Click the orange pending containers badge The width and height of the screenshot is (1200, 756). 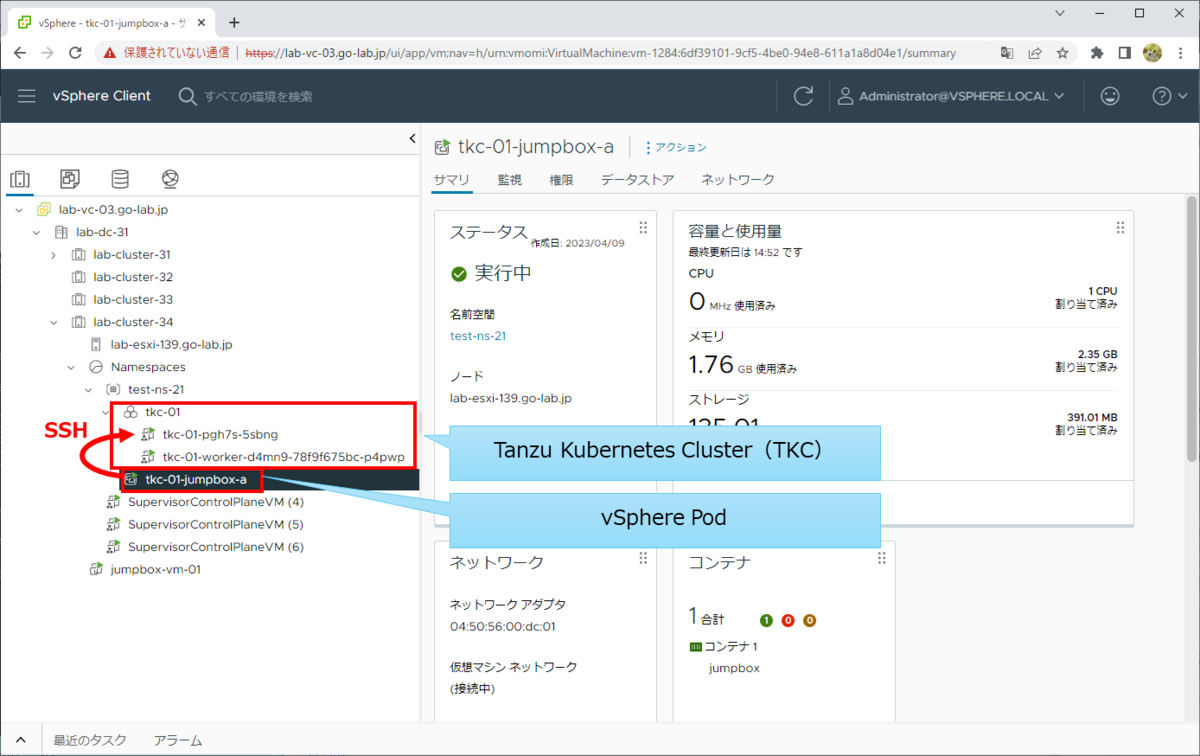810,620
